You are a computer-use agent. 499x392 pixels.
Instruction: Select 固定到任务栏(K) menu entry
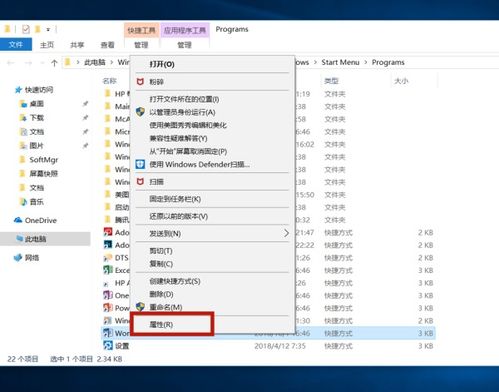(175, 199)
